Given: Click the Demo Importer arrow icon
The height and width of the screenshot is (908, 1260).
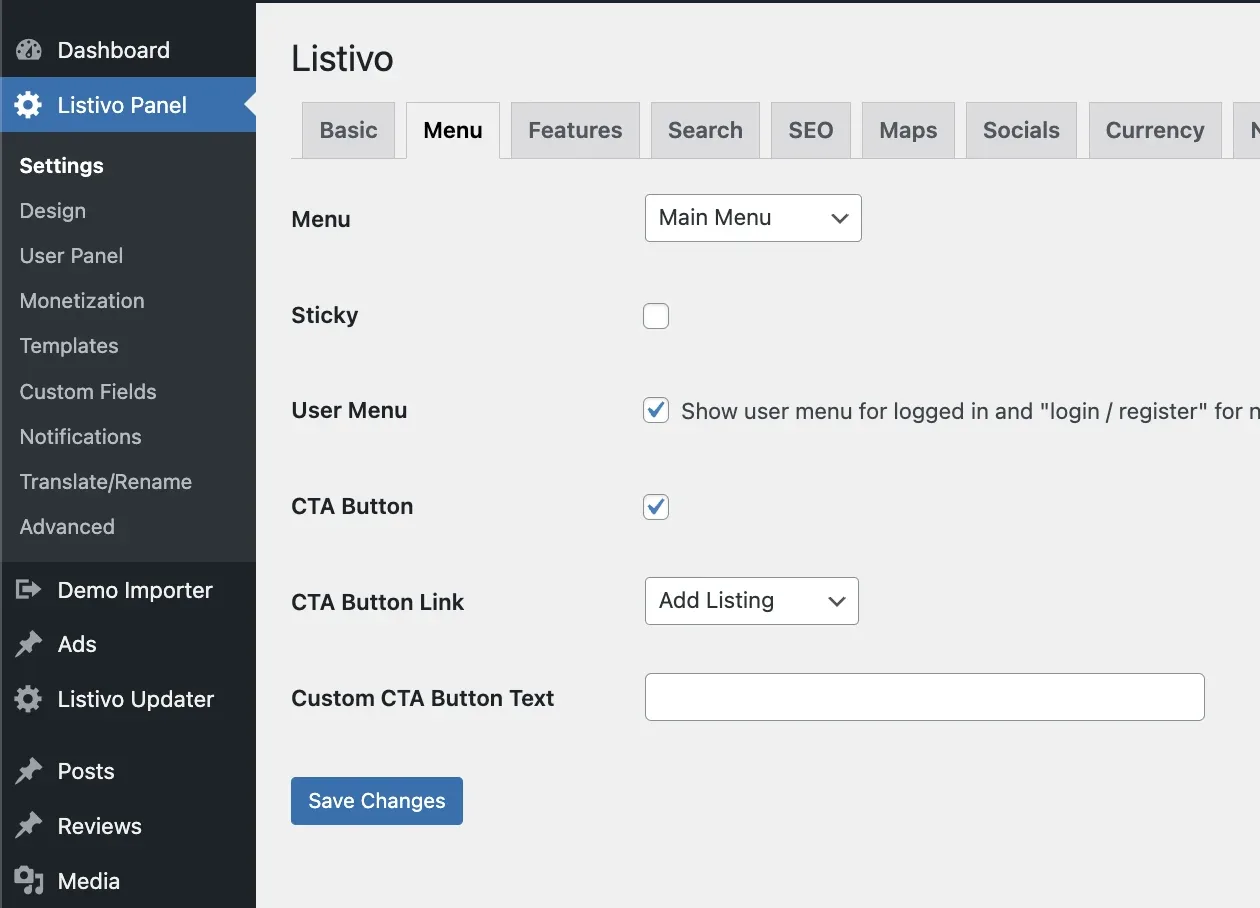Looking at the screenshot, I should [x=29, y=590].
